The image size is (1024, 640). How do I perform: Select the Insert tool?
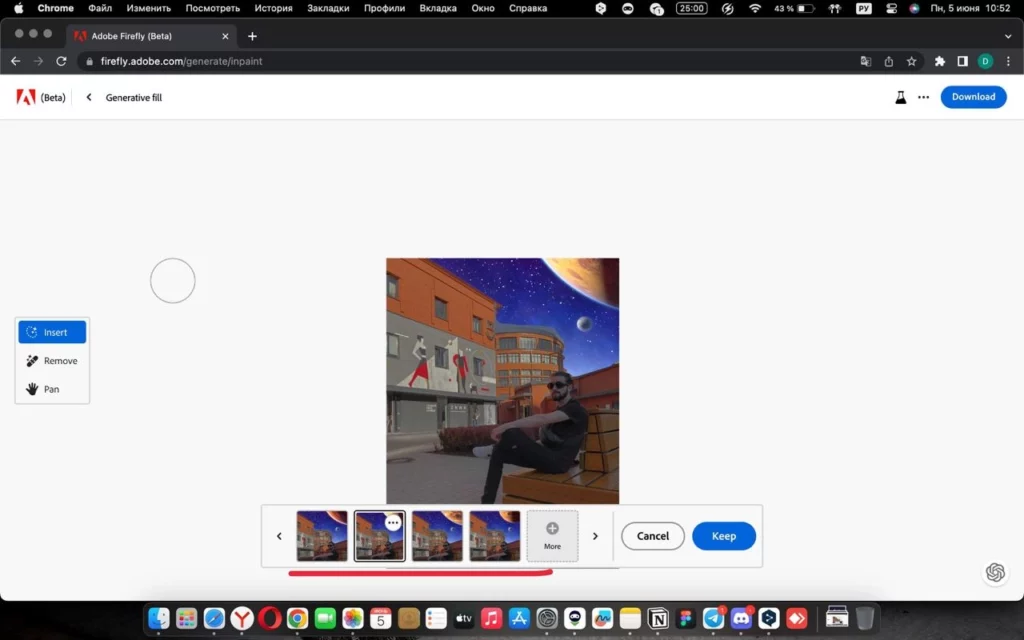click(52, 331)
